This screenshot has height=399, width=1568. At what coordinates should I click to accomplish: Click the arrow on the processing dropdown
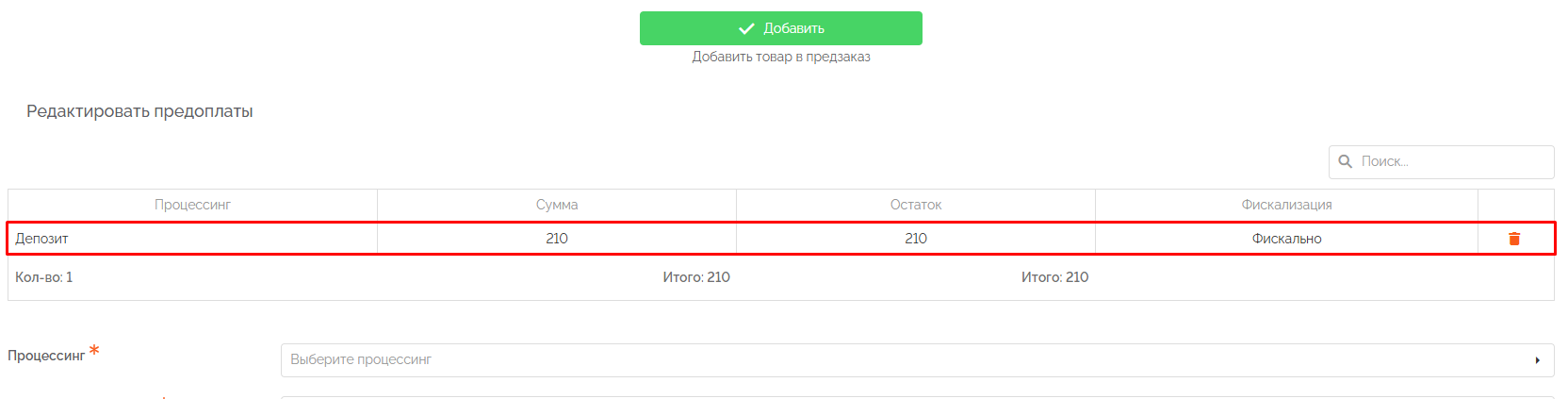click(1537, 360)
